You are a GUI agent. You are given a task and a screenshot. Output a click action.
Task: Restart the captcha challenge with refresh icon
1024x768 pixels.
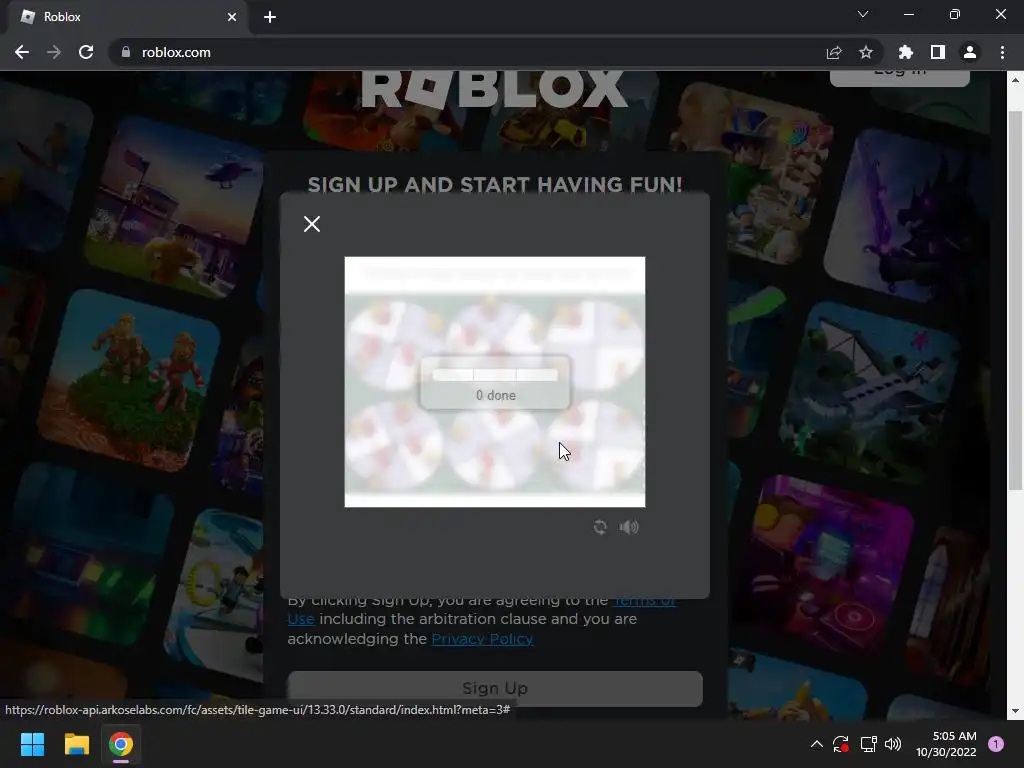click(x=600, y=527)
